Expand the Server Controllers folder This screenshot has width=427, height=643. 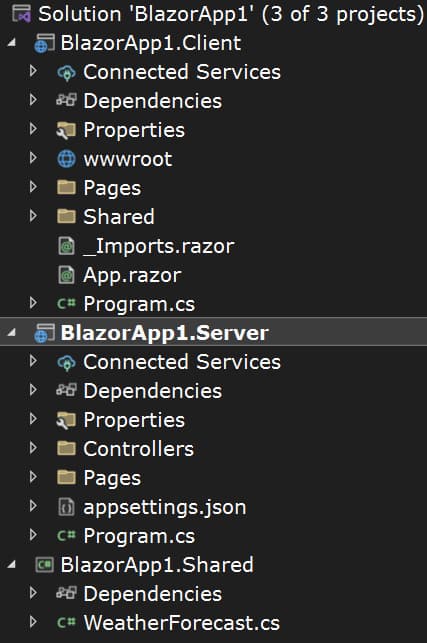click(34, 448)
